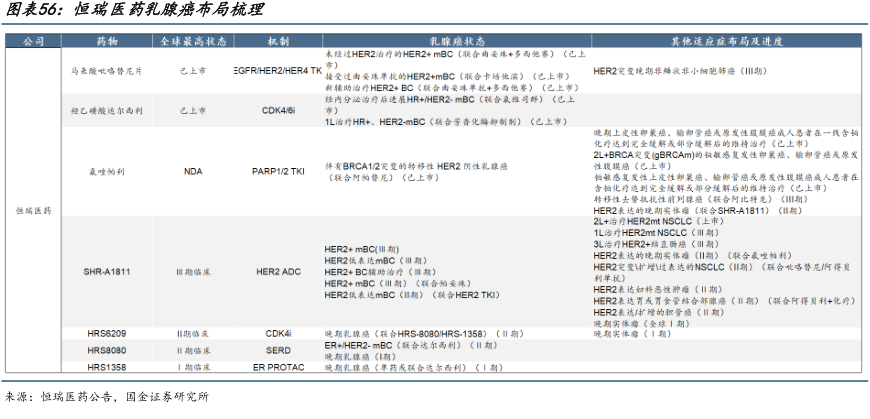Click the chart title 图表56：恒瑞医药乳腺癌布局梳理
The height and width of the screenshot is (419, 870).
coord(134,9)
